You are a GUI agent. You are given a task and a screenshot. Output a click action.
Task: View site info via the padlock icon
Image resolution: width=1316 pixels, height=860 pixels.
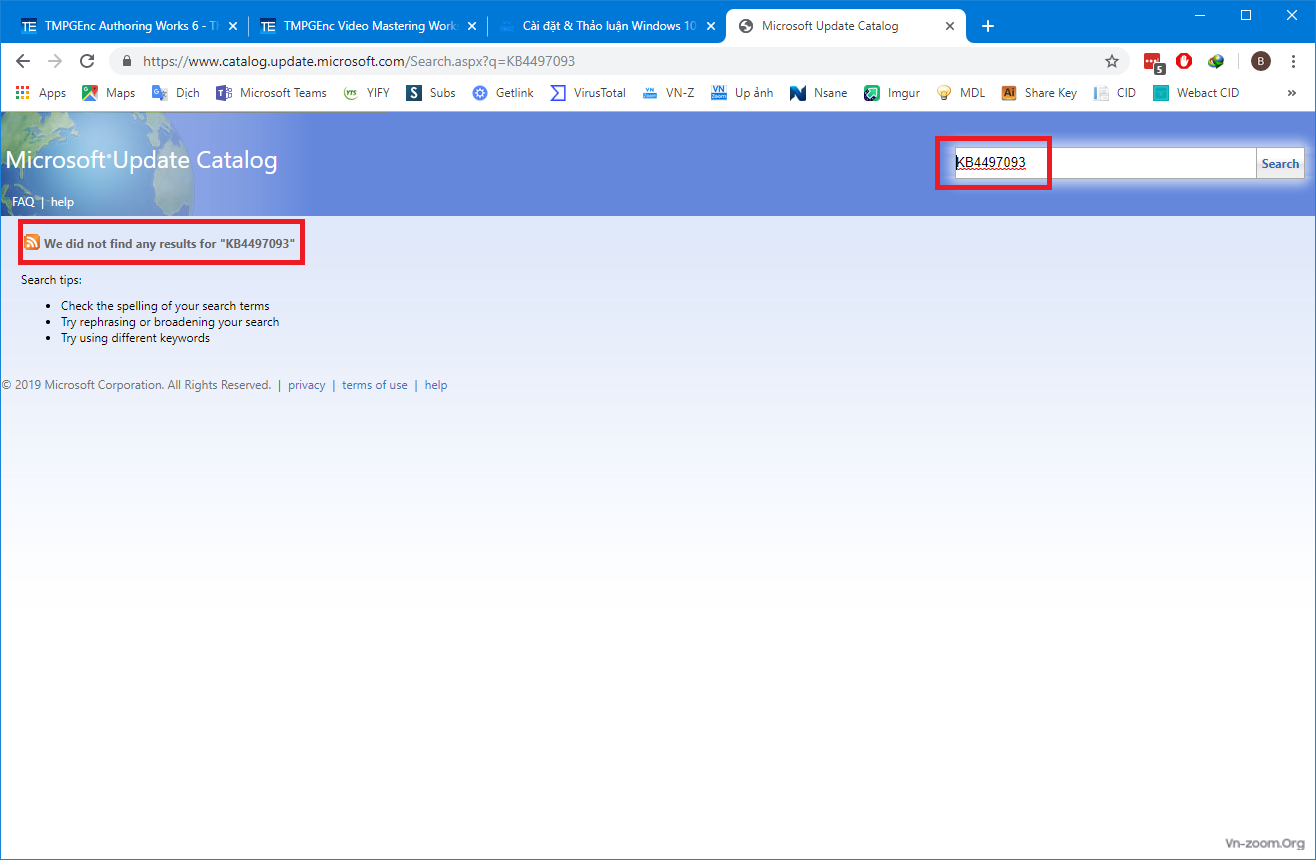[x=126, y=61]
